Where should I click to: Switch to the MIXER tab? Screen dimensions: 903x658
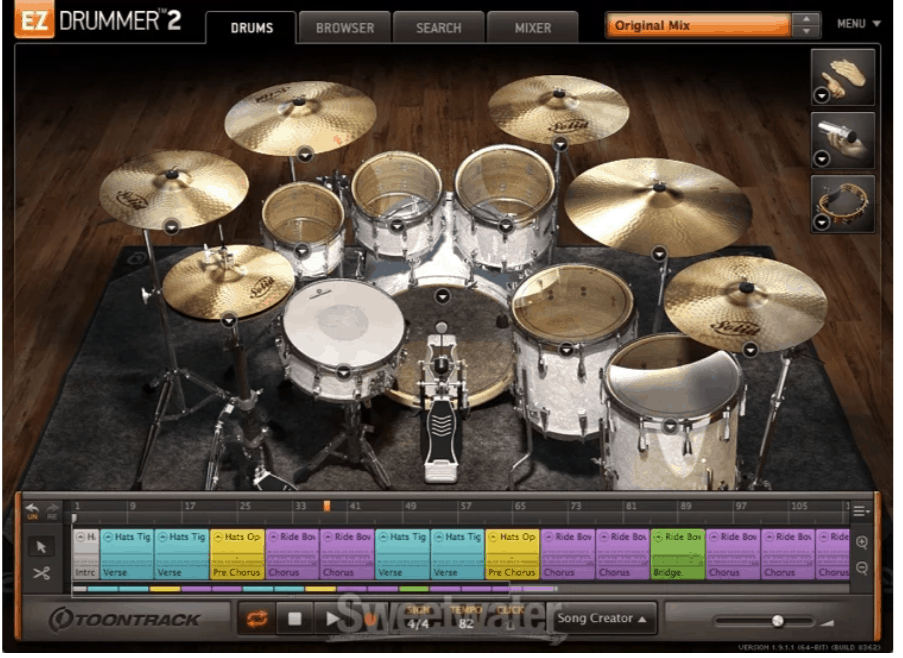pos(531,28)
